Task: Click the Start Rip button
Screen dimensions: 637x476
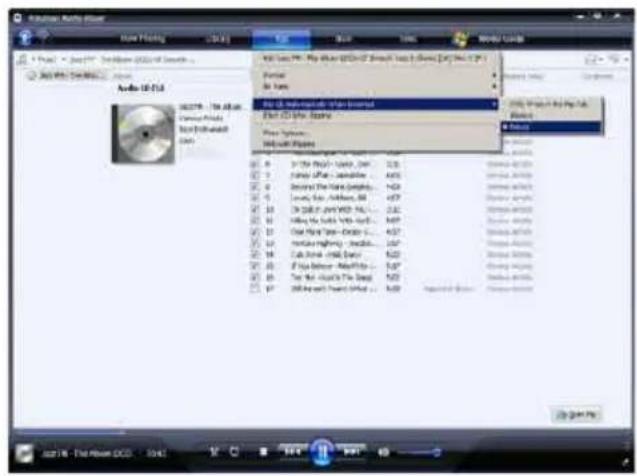Action: 576,415
